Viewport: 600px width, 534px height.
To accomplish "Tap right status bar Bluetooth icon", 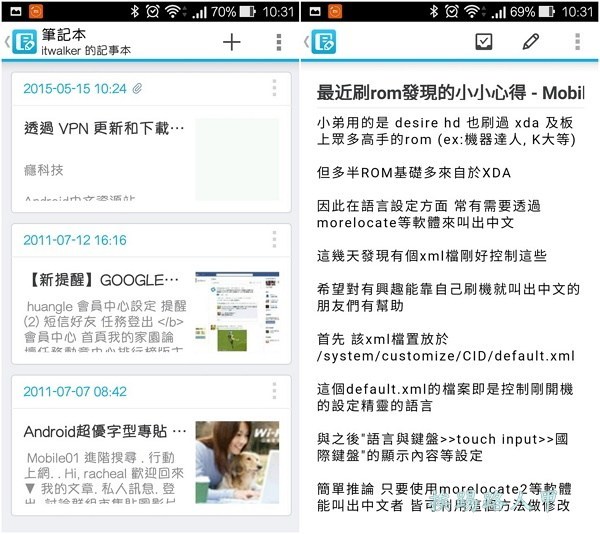I will tap(434, 11).
